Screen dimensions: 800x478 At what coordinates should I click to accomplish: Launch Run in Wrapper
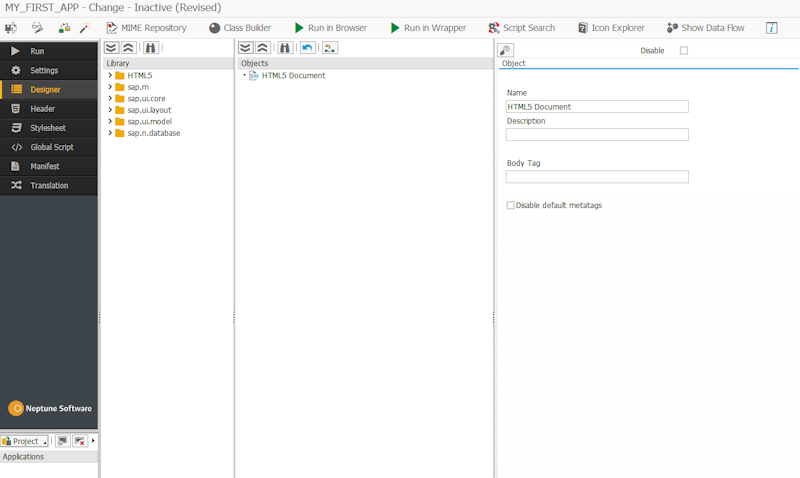(428, 28)
